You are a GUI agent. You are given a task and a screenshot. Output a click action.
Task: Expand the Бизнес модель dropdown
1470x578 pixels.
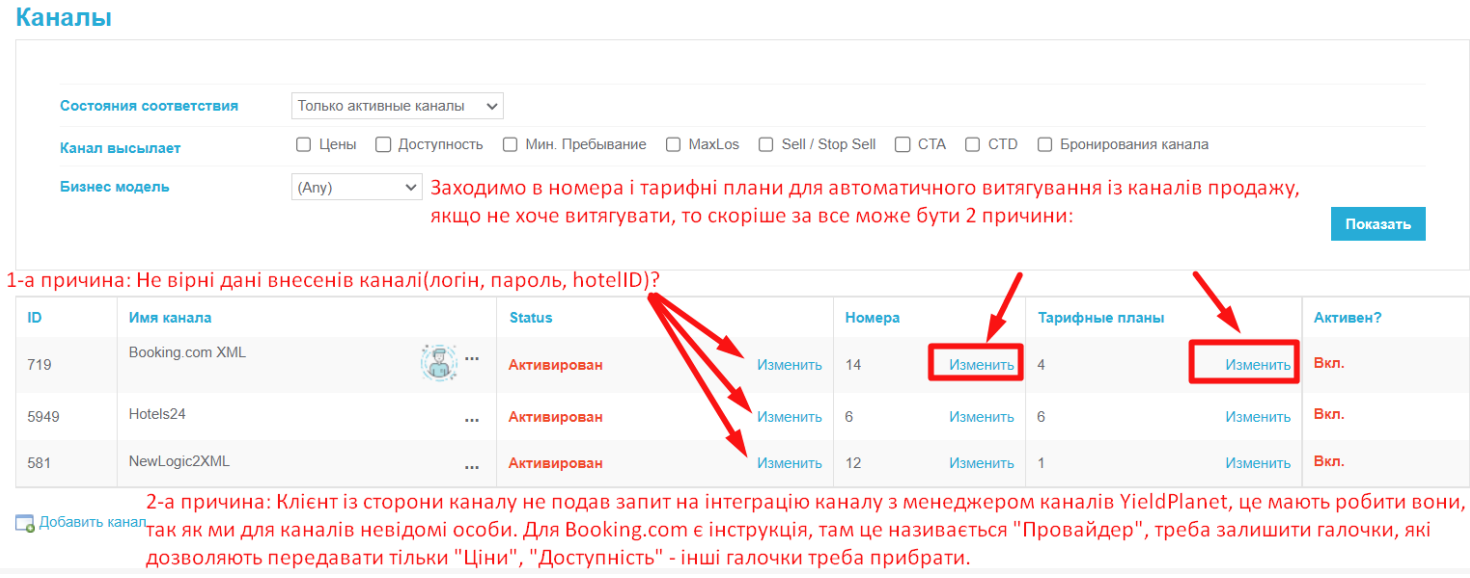click(358, 187)
